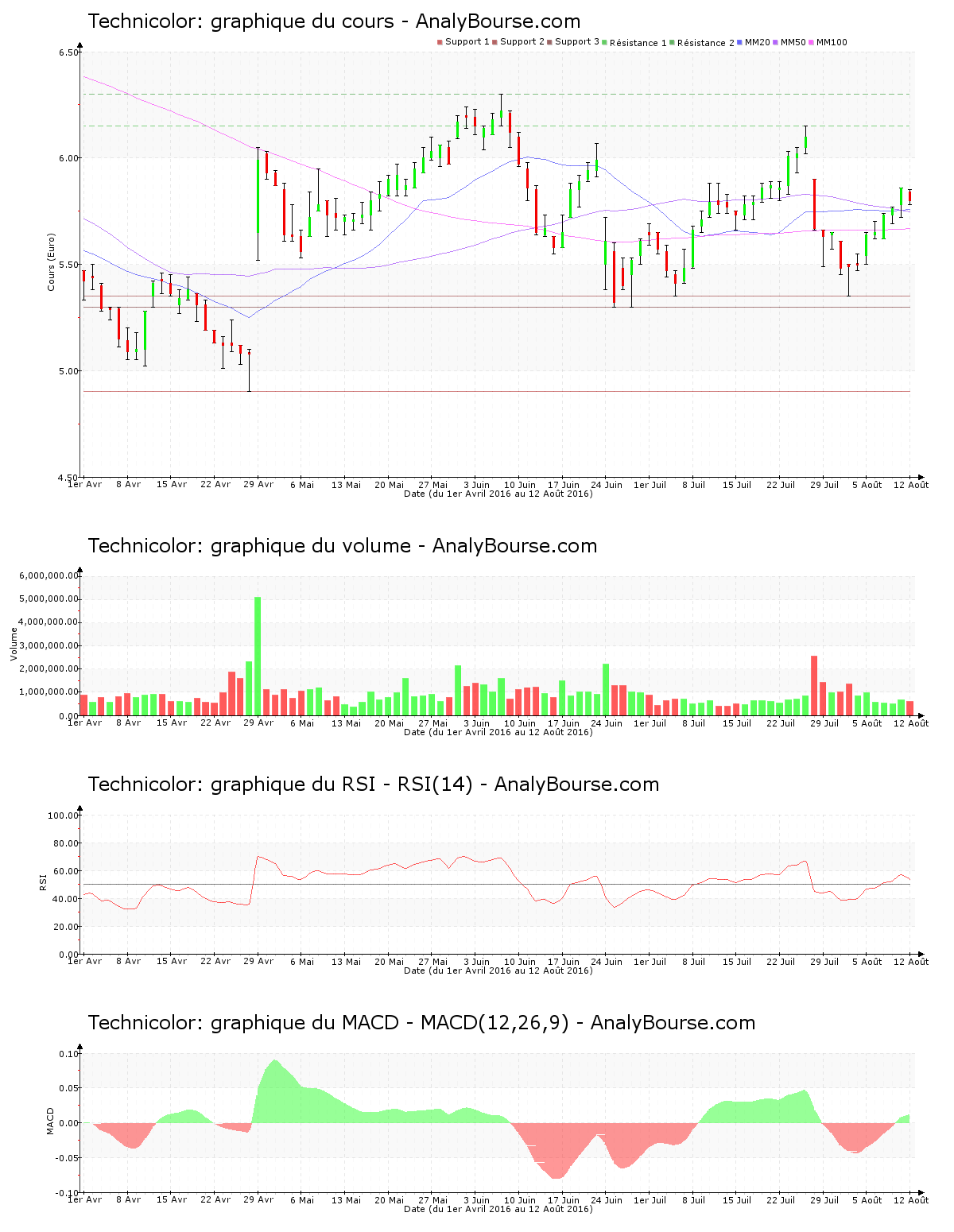This screenshot has height=1232, width=954.
Task: Click the 40.00 RSI axis value
Action: coord(66,899)
